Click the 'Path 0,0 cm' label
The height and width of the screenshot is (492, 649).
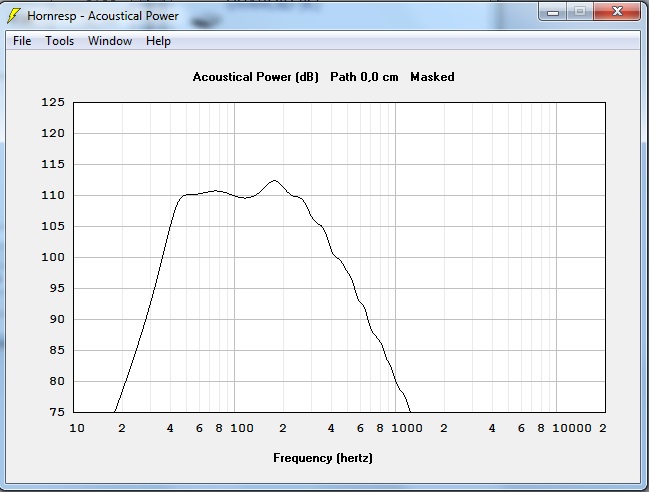[364, 77]
